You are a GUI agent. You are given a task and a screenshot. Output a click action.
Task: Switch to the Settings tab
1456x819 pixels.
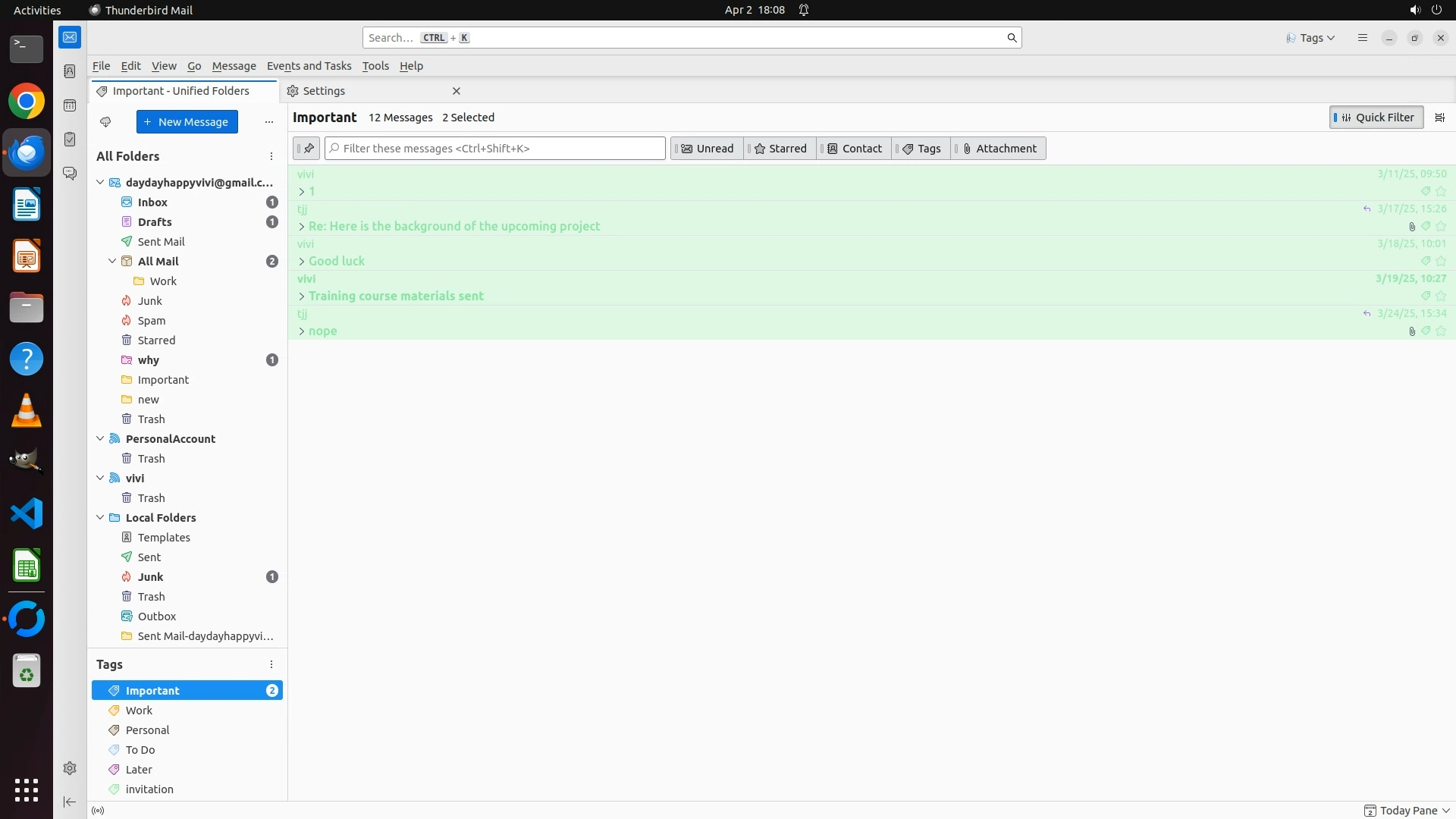pos(324,91)
